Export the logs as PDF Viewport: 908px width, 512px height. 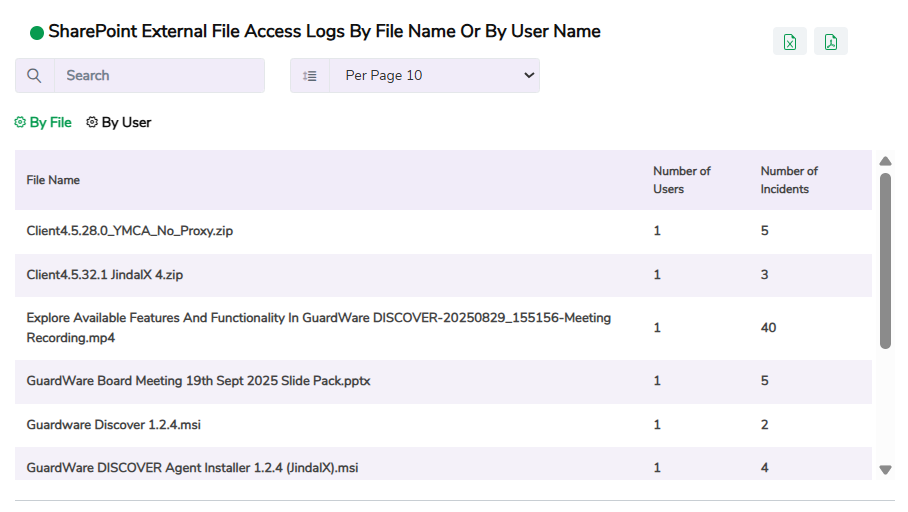831,42
